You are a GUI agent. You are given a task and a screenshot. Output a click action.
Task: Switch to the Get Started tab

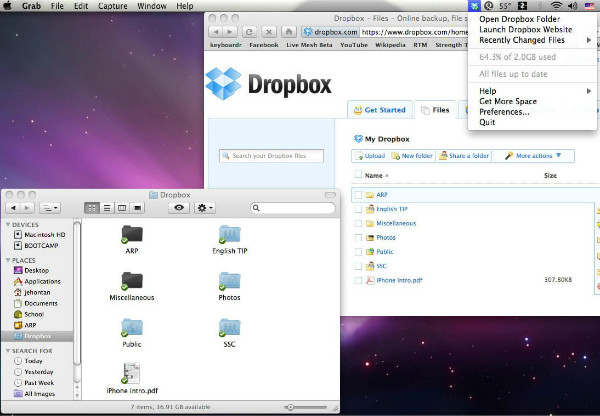[380, 110]
